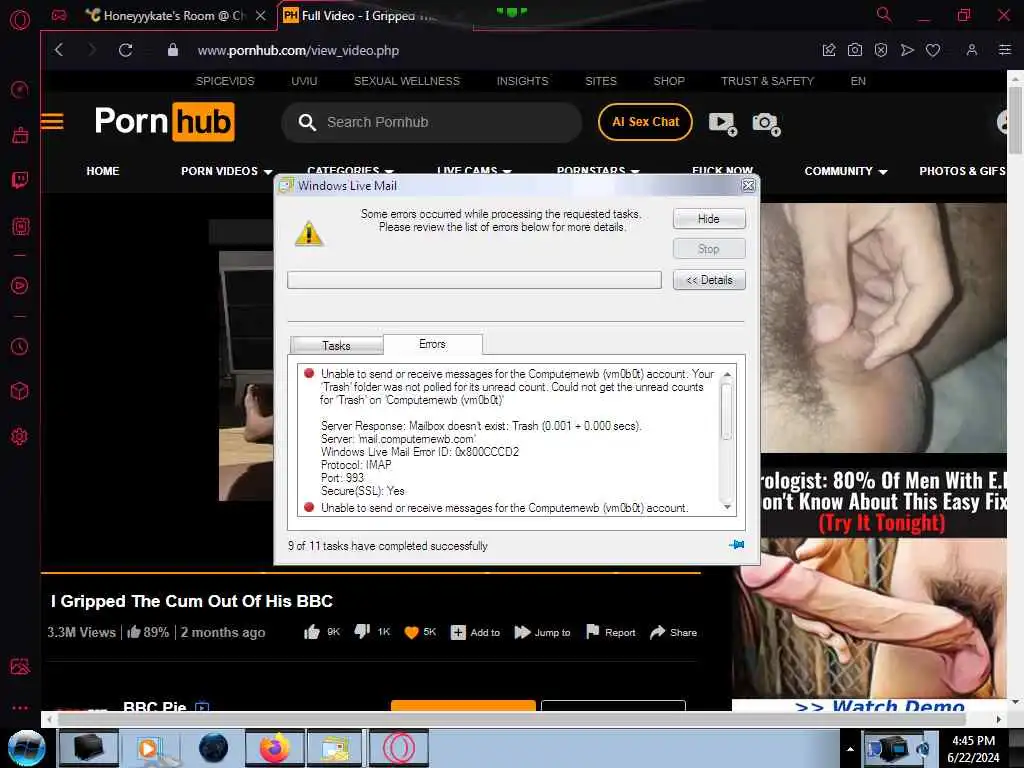1024x768 pixels.
Task: Open Extensions via sidebar cube icon
Action: pos(20,391)
